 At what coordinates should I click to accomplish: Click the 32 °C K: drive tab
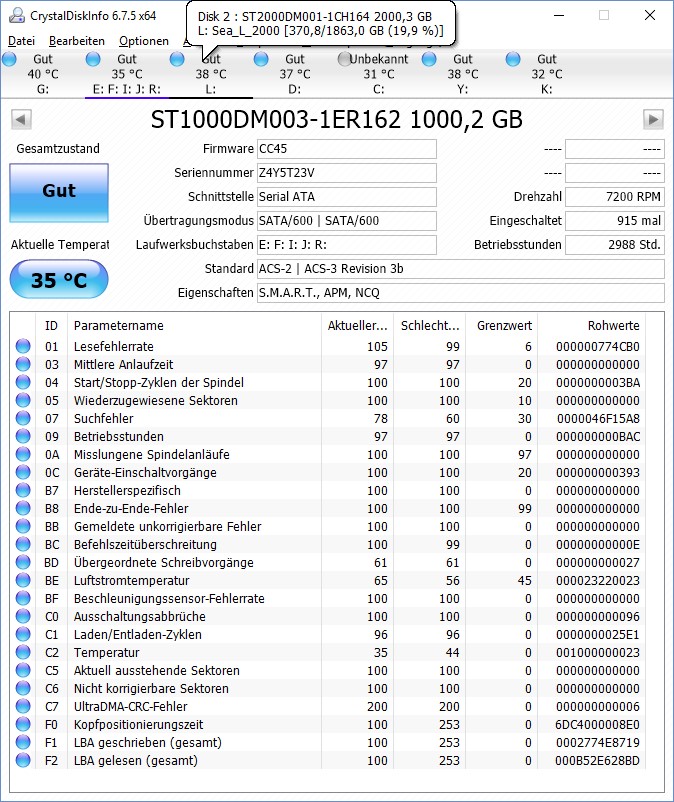[546, 74]
